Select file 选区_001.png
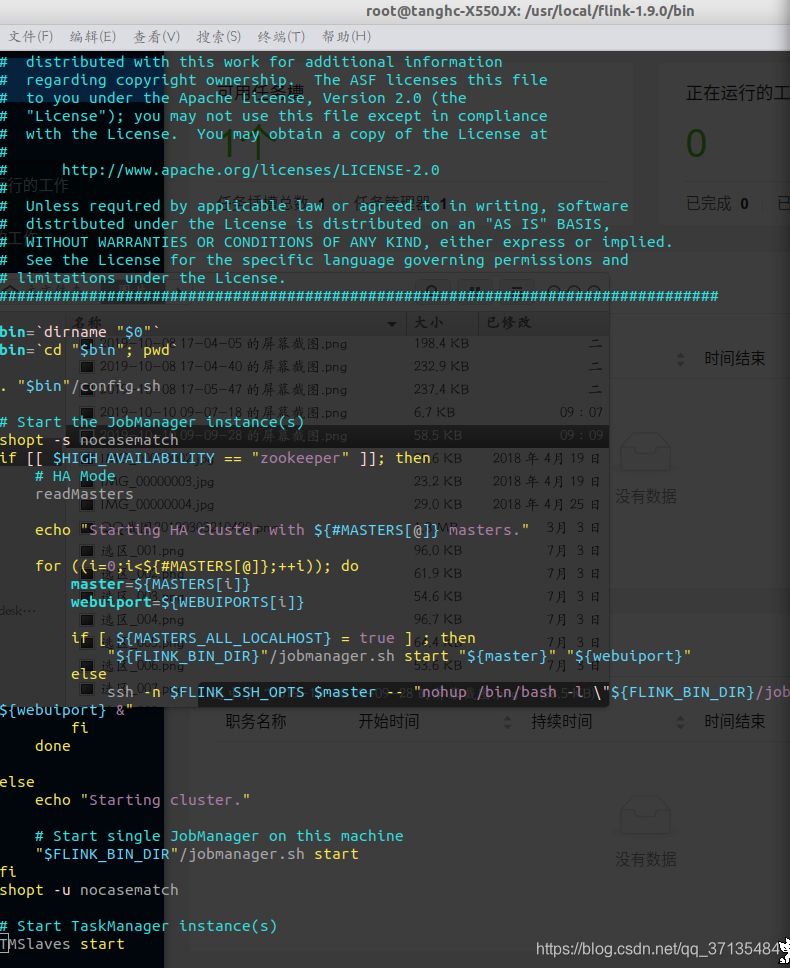The image size is (790, 968). coord(143,551)
